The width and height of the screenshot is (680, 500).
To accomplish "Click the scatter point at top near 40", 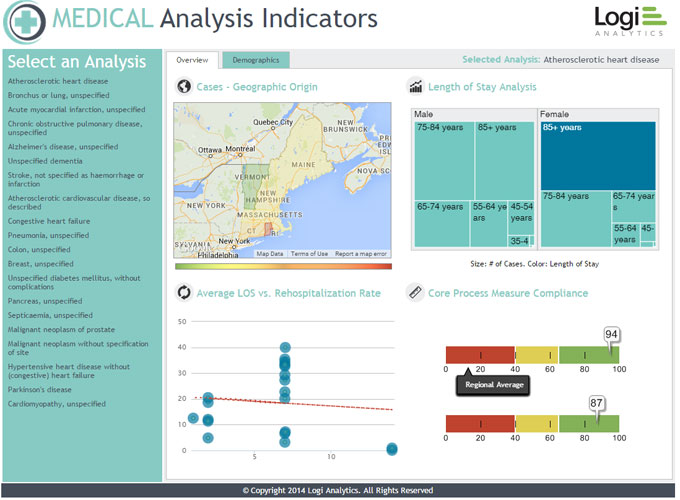I will pyautogui.click(x=285, y=347).
